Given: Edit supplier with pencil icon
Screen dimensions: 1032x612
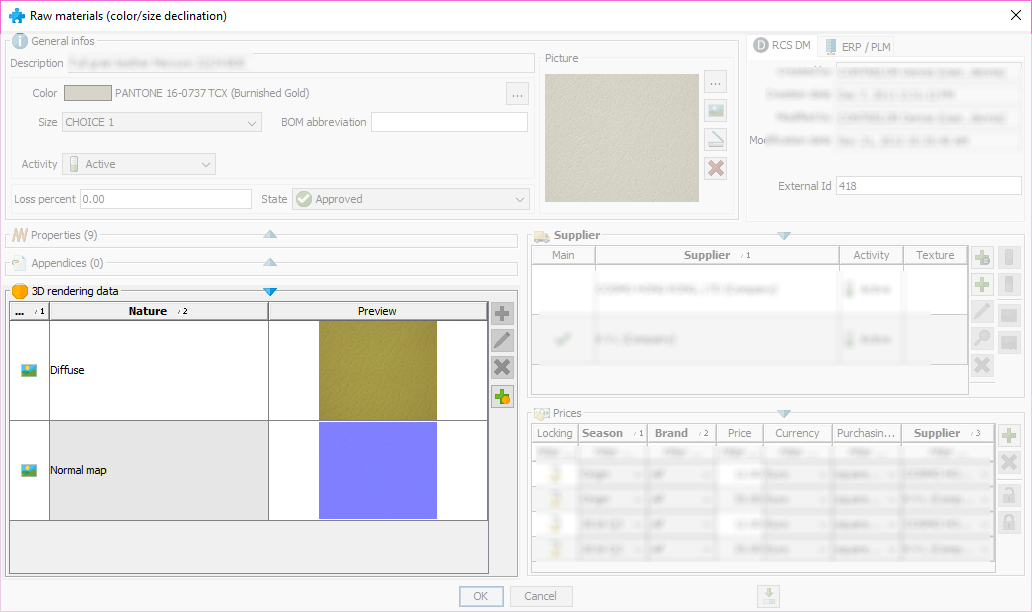Looking at the screenshot, I should coord(982,311).
